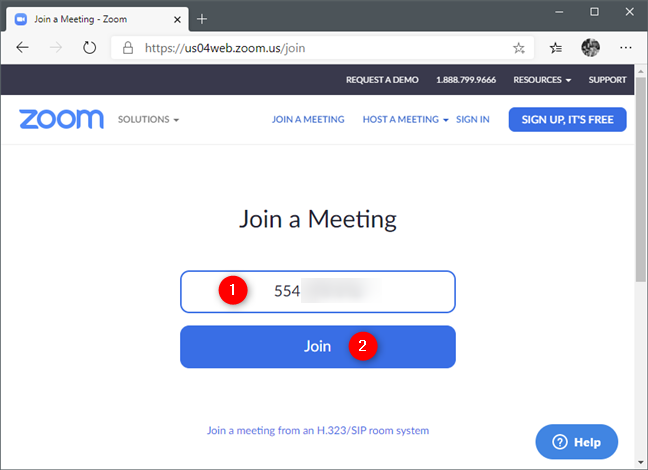Go back with the browser back arrow
The image size is (648, 470).
coord(22,48)
